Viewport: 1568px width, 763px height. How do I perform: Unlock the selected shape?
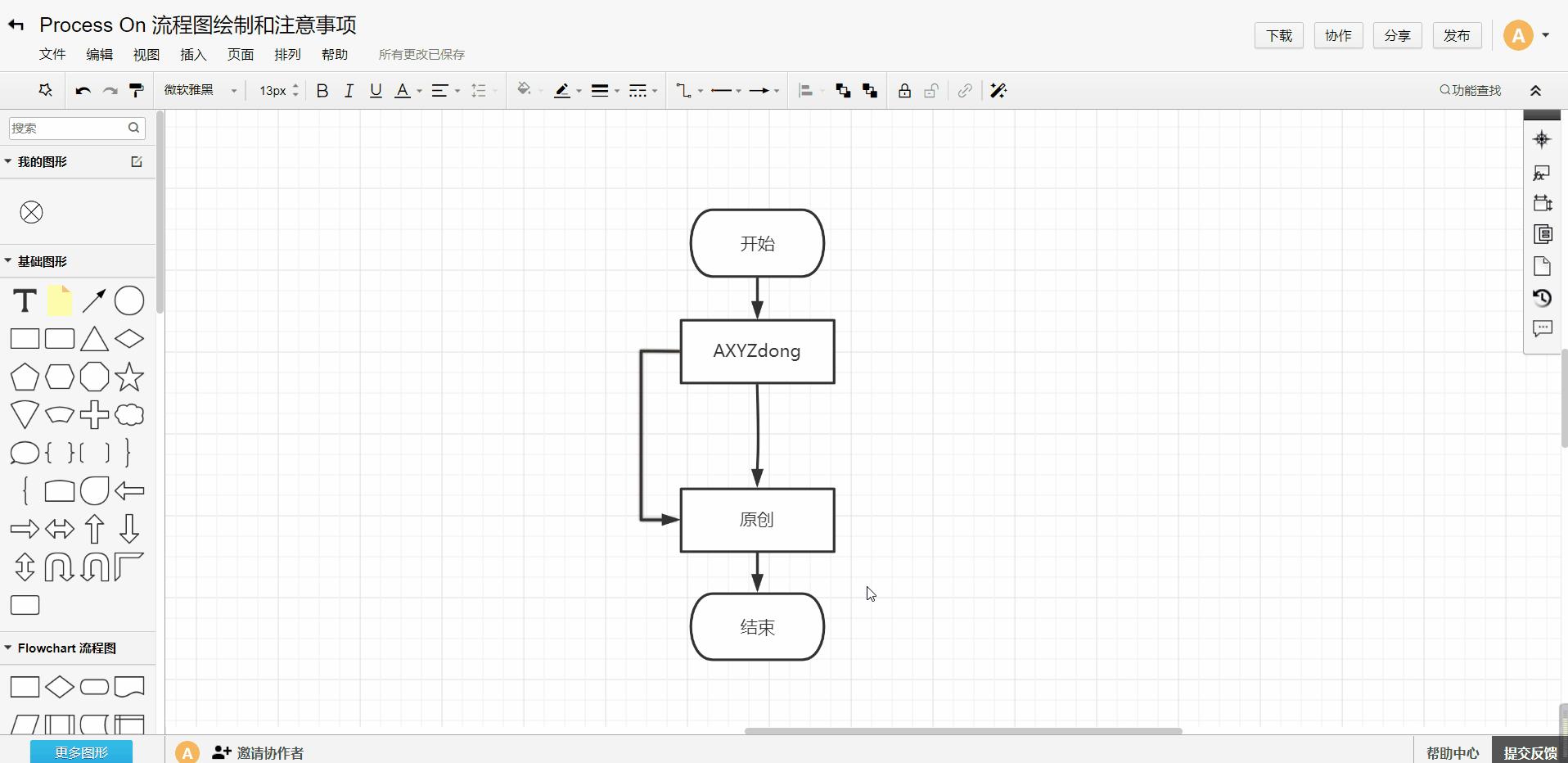[x=930, y=90]
